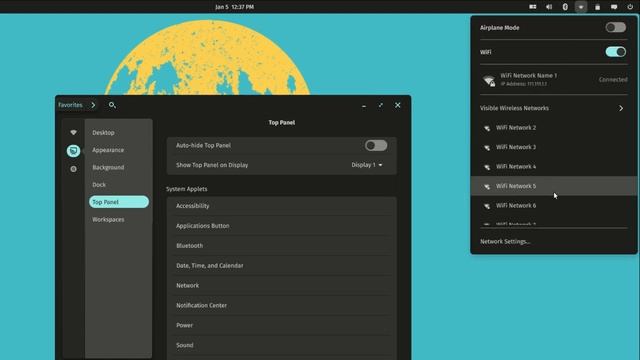
Task: Enable the Auto-hide Top Panel switch
Action: click(376, 145)
